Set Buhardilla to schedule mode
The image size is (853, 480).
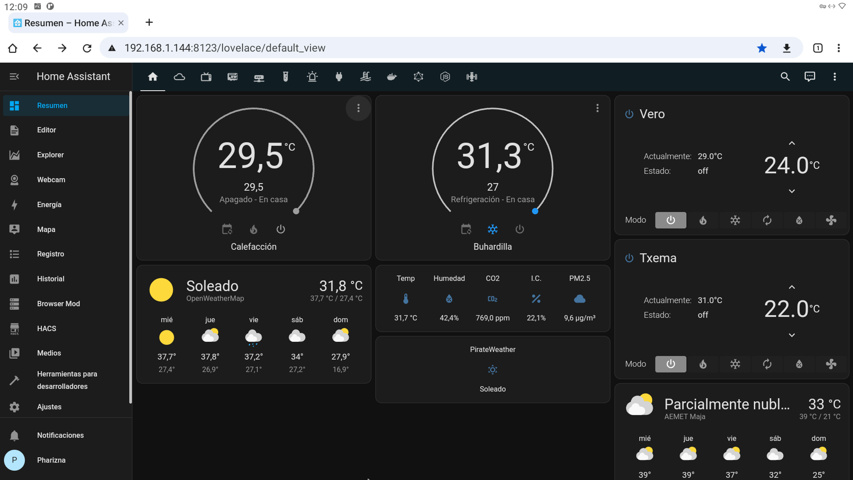click(466, 229)
